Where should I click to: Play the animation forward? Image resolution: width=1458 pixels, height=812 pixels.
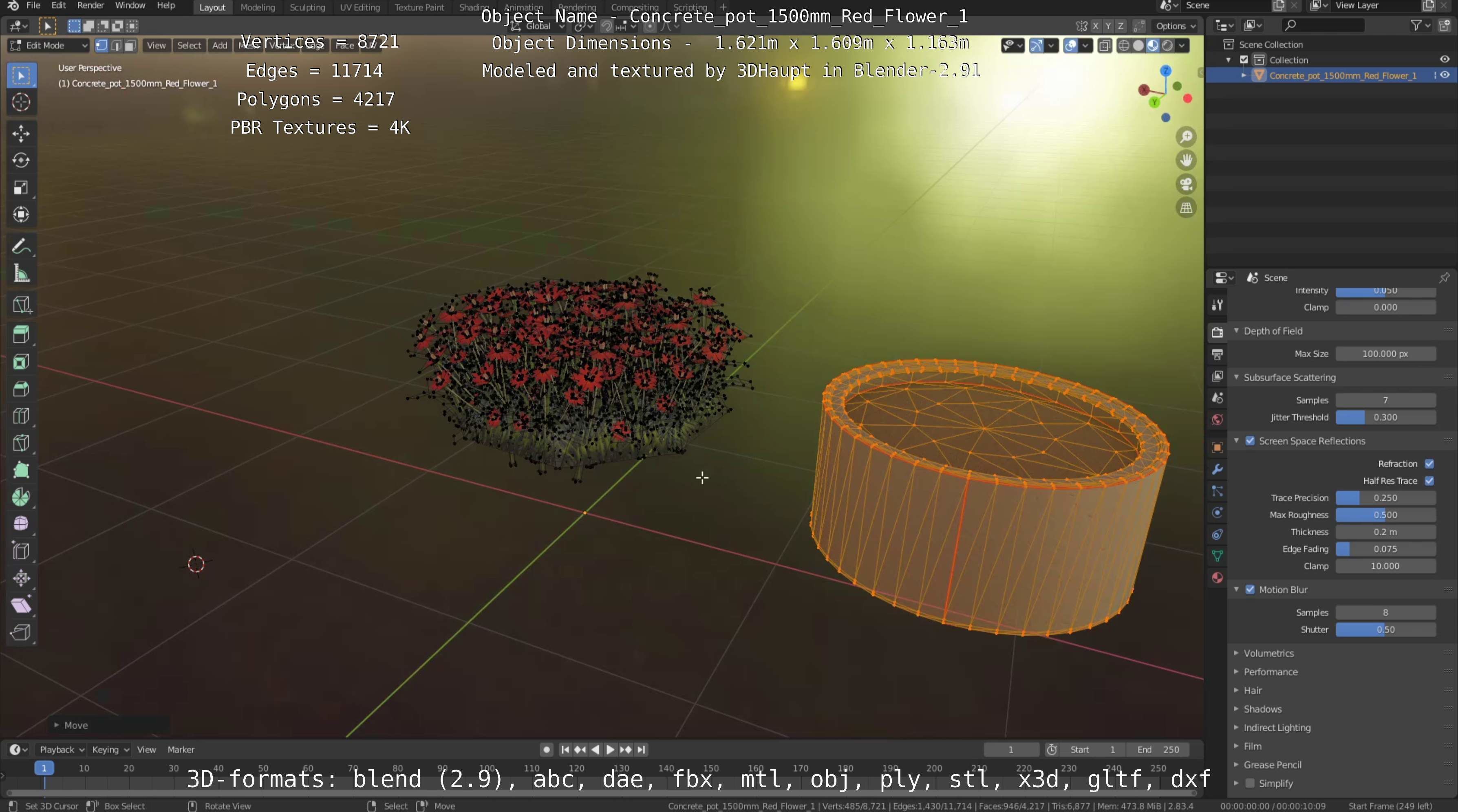(610, 749)
